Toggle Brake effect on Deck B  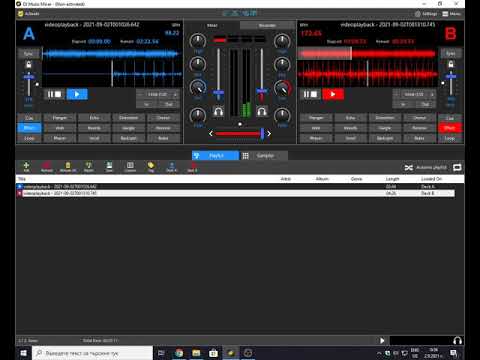point(419,138)
